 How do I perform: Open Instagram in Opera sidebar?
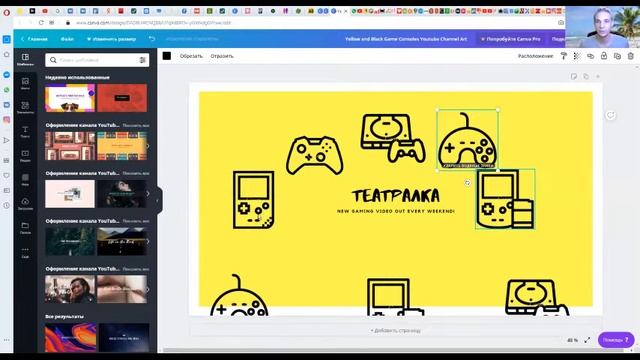[7, 120]
